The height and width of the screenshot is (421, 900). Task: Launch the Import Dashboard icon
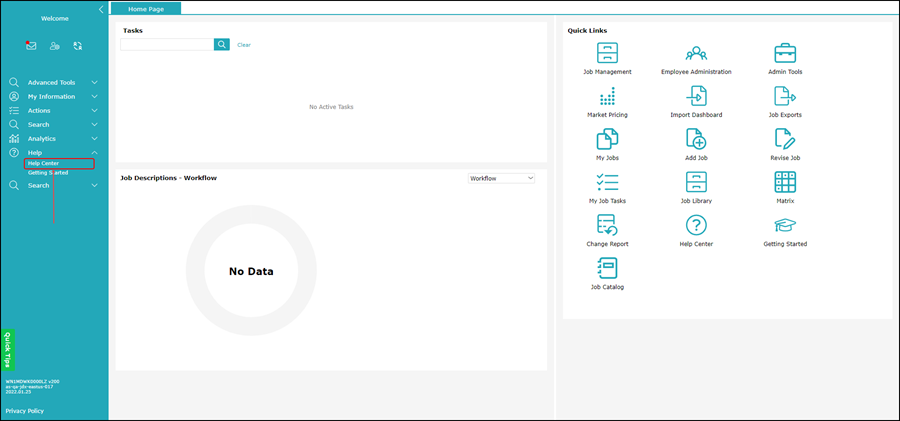(x=696, y=97)
